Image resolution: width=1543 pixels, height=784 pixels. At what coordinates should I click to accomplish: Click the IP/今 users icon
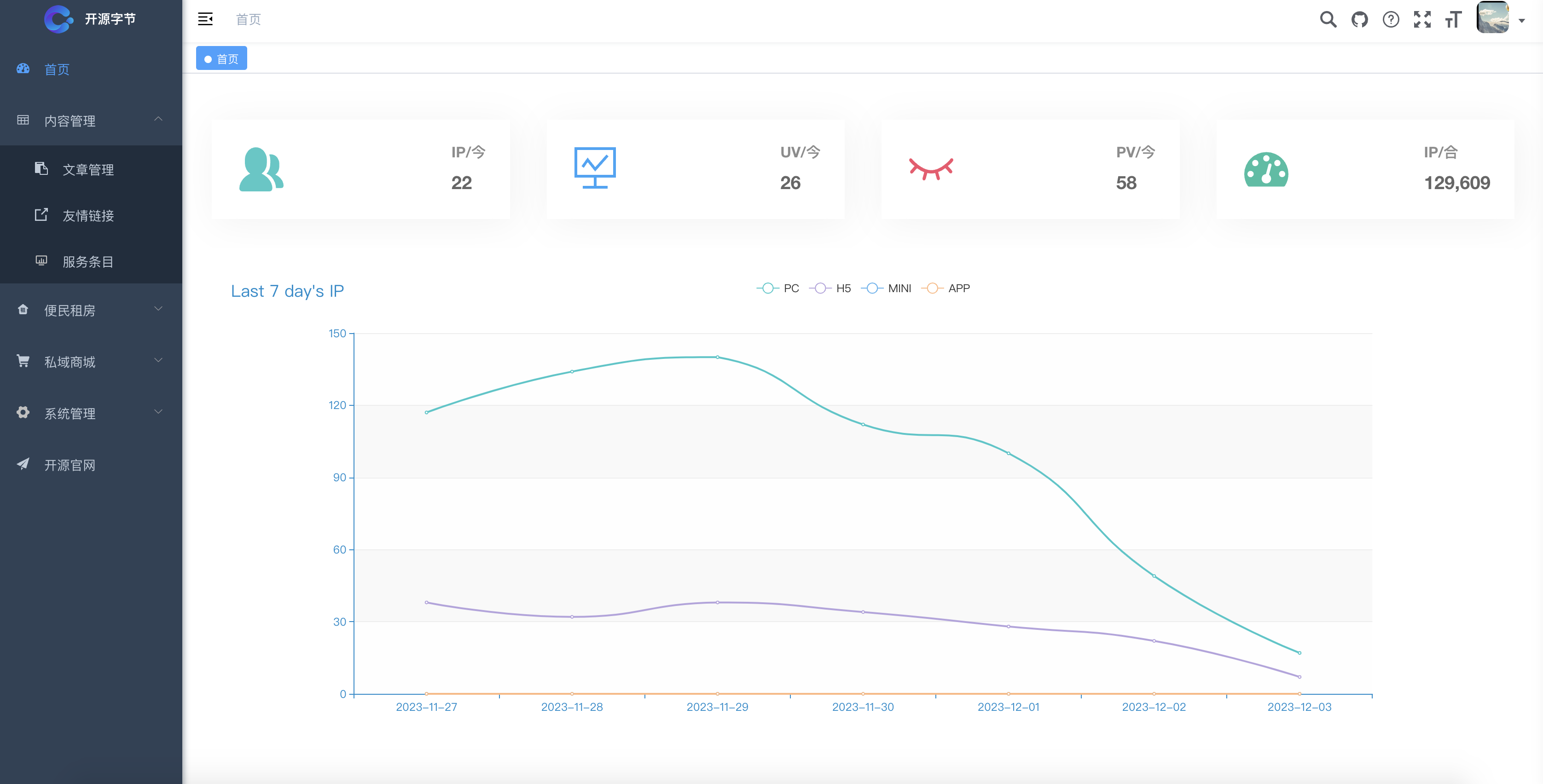point(261,169)
